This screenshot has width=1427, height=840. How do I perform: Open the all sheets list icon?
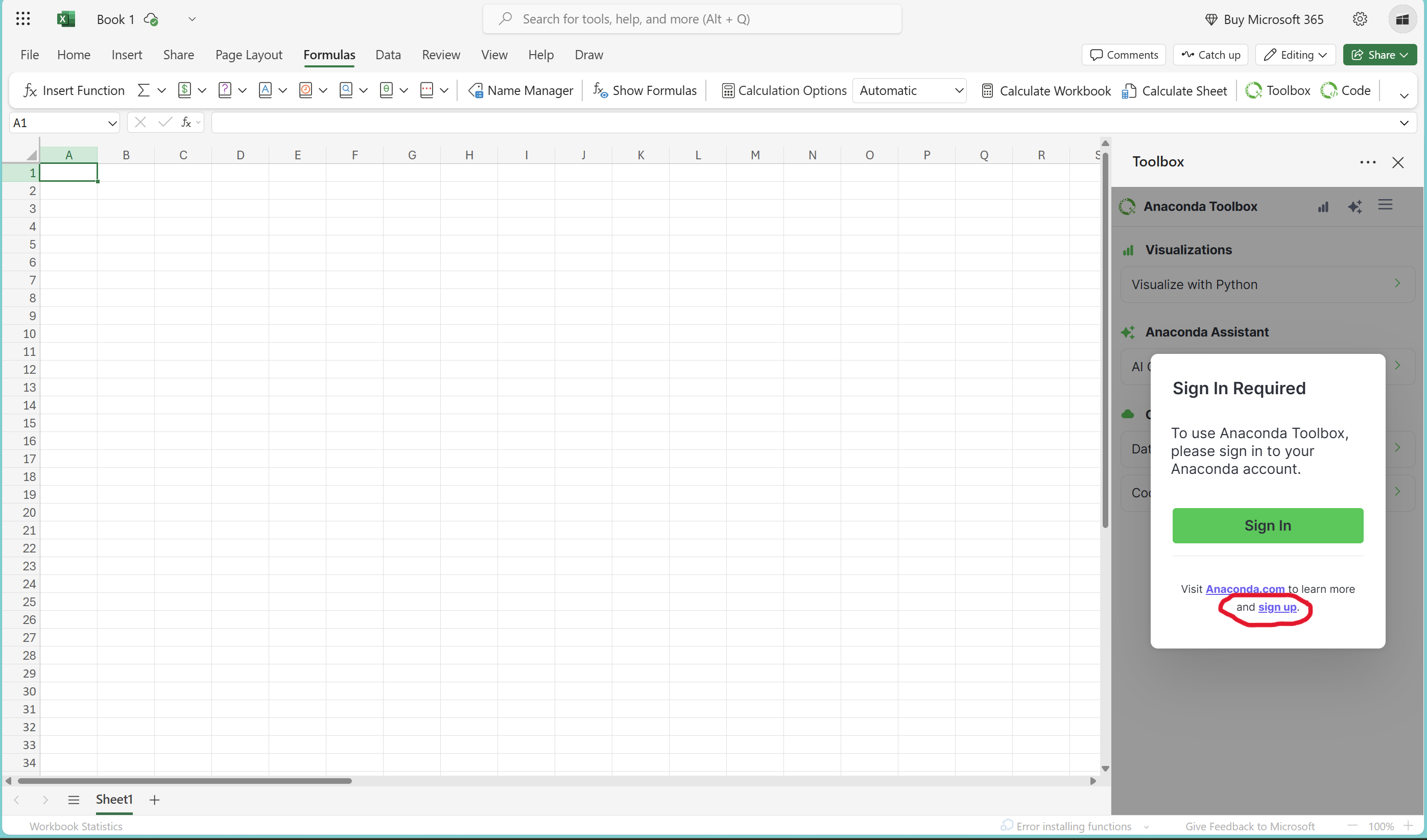tap(73, 799)
